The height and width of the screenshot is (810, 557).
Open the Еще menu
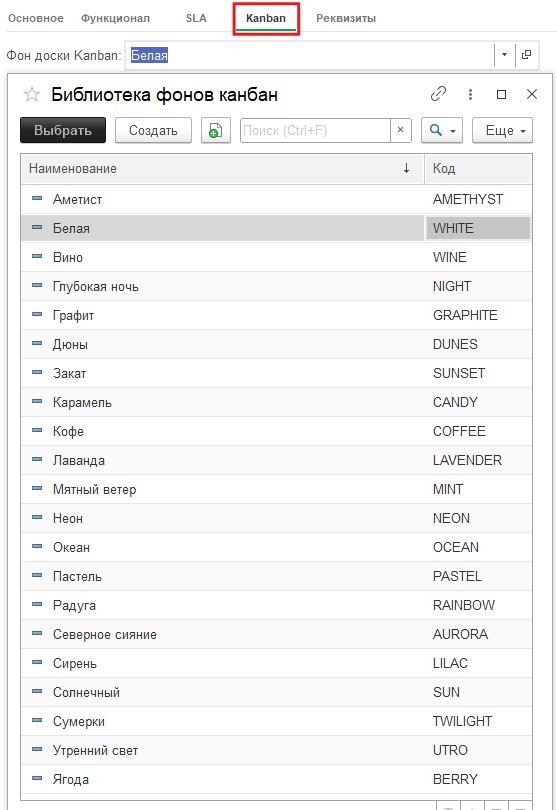pyautogui.click(x=502, y=130)
